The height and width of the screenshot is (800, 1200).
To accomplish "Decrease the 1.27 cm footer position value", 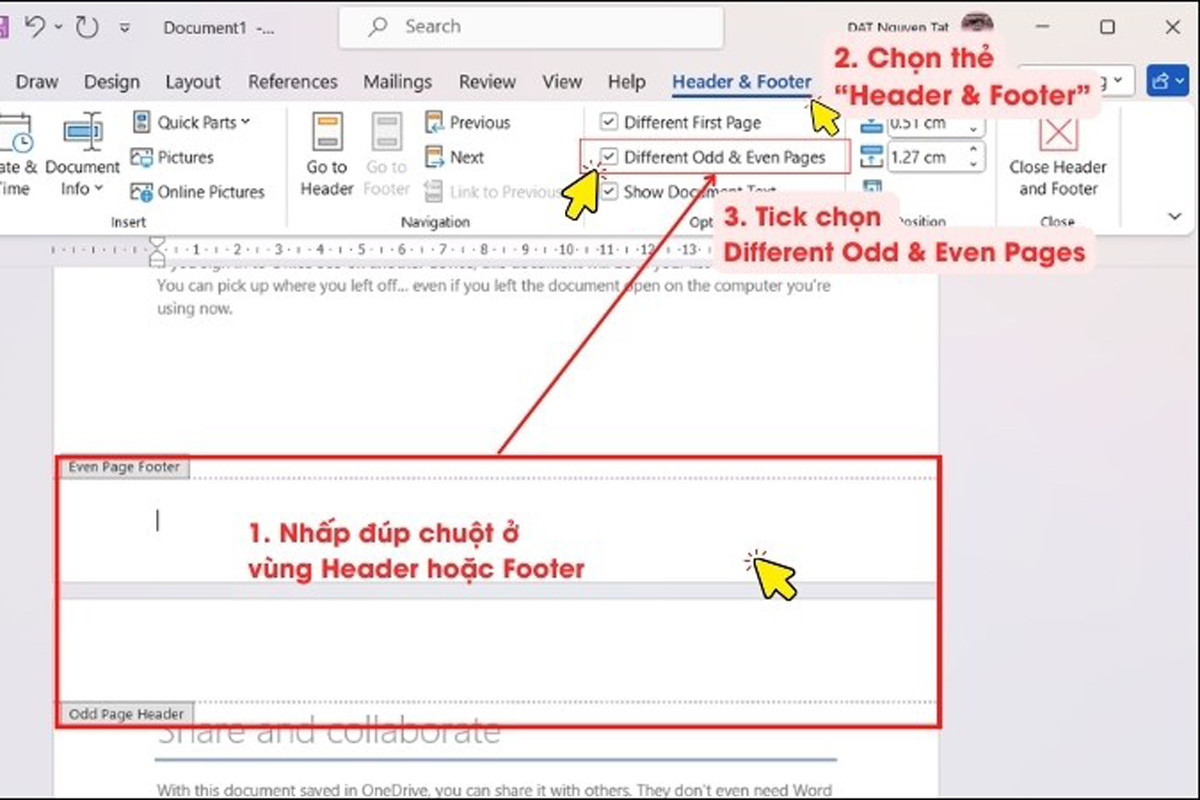I will tap(973, 163).
